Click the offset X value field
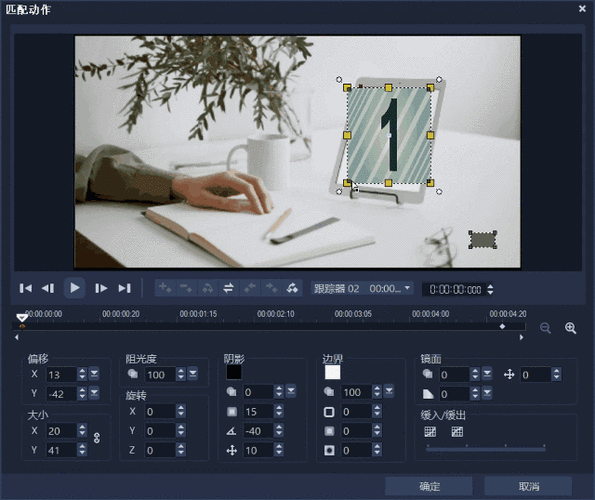This screenshot has height=500, width=595. 61,374
